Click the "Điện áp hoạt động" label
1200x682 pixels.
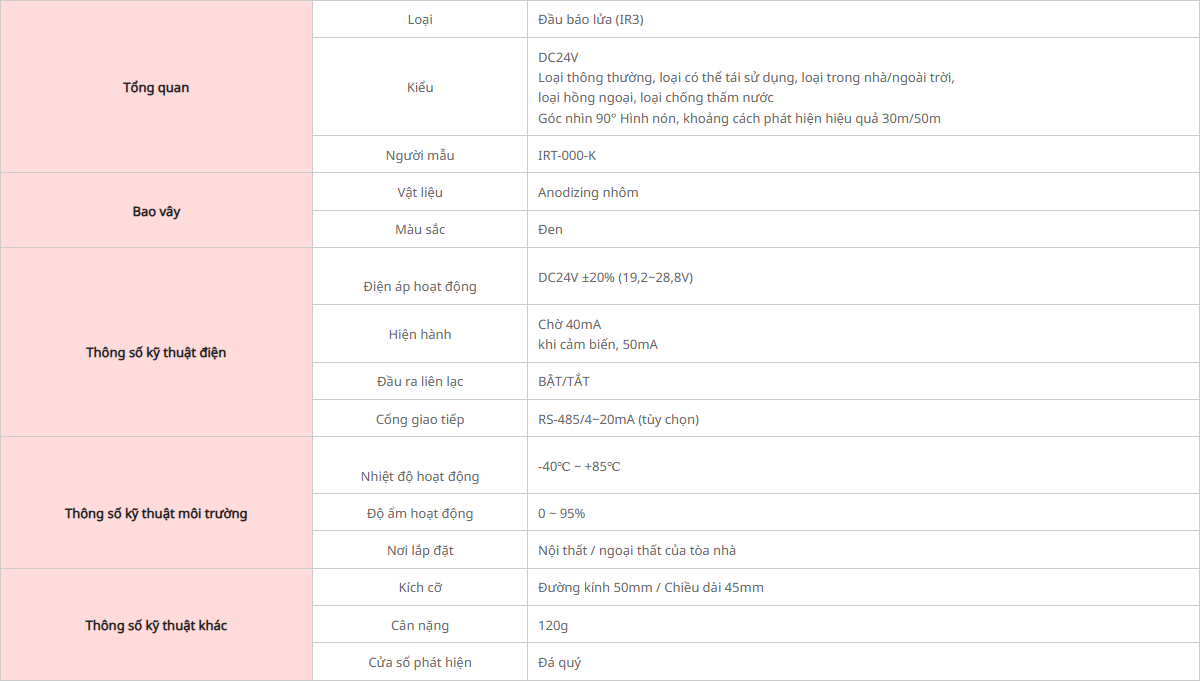[420, 286]
